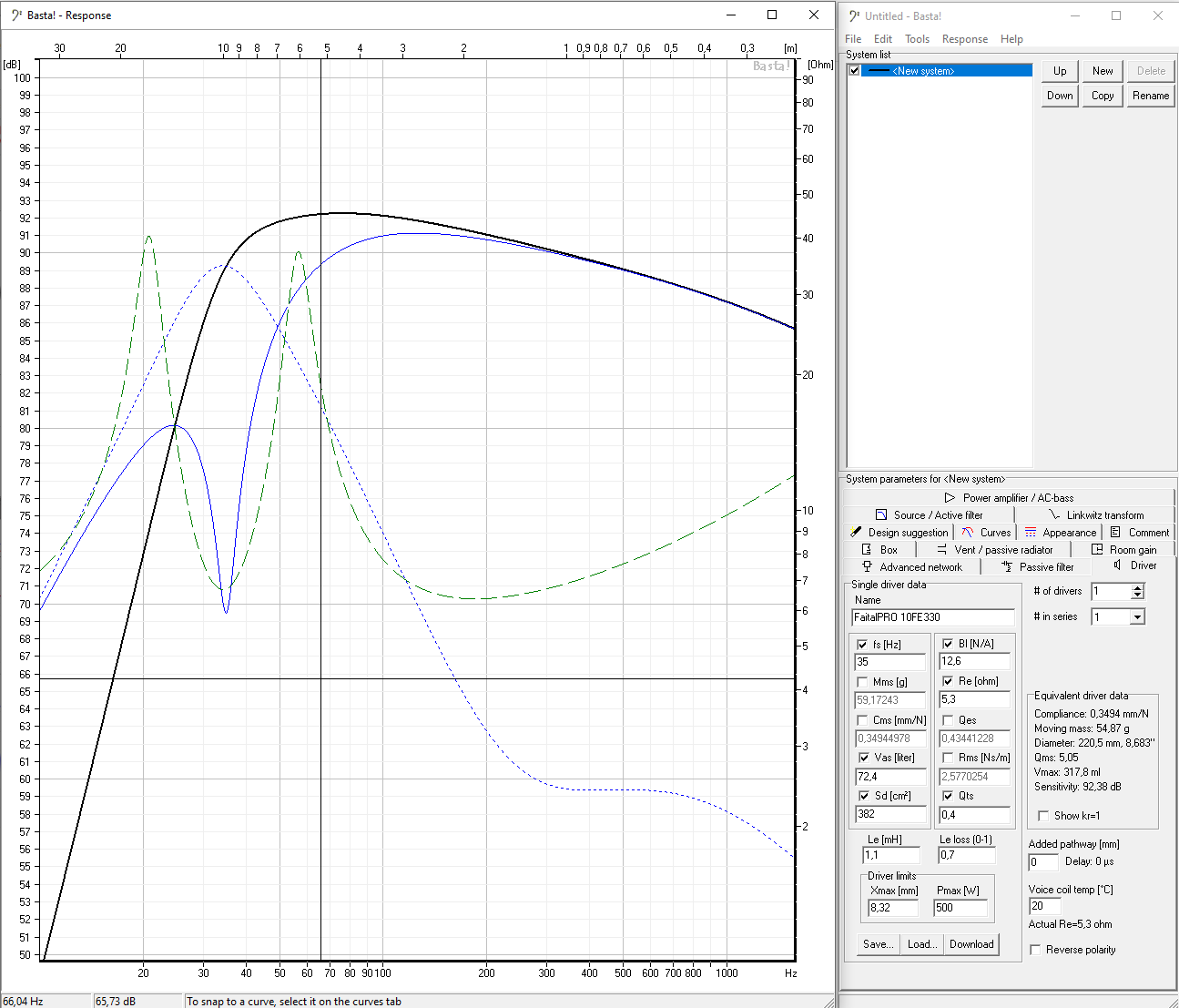This screenshot has height=1008, width=1179.
Task: Open the Response menu
Action: tap(965, 39)
